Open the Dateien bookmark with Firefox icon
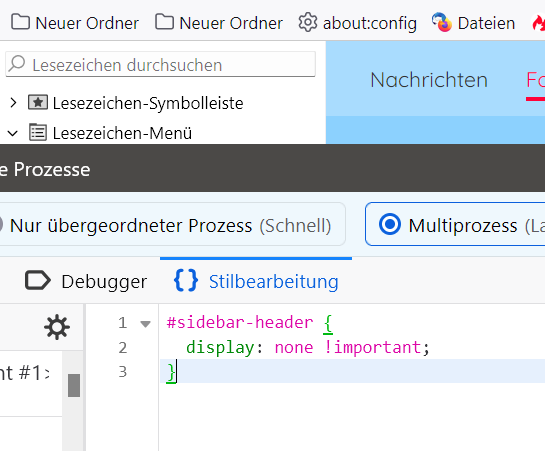This screenshot has height=451, width=545. [473, 23]
